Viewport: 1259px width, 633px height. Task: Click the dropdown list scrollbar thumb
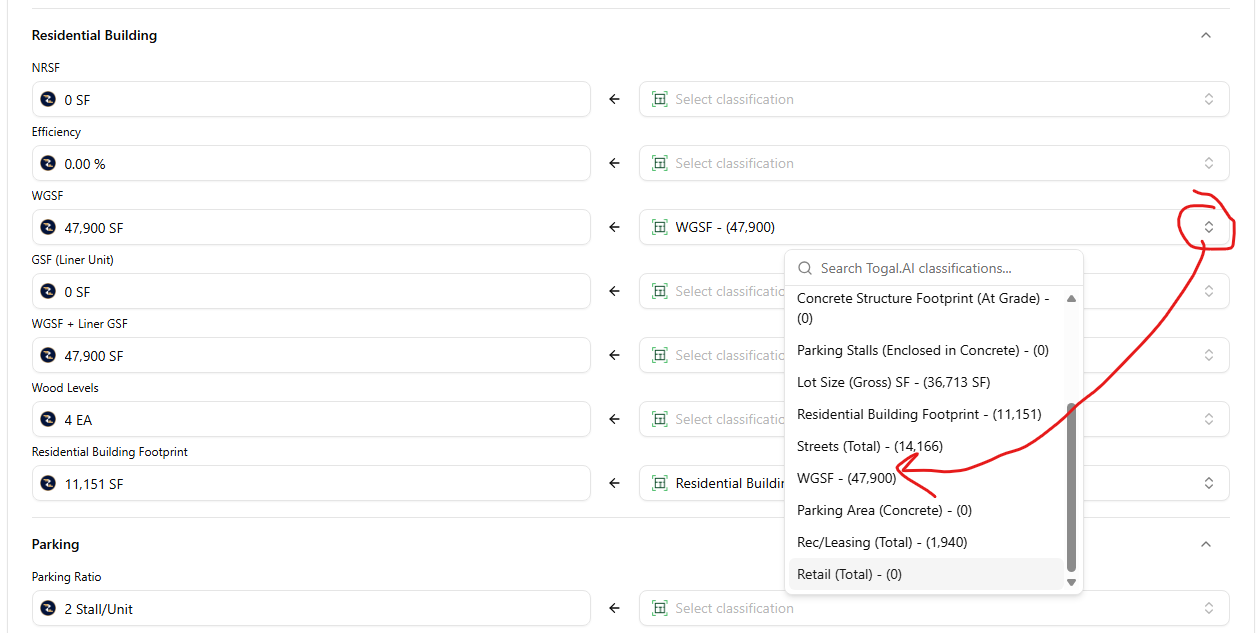click(x=1071, y=485)
